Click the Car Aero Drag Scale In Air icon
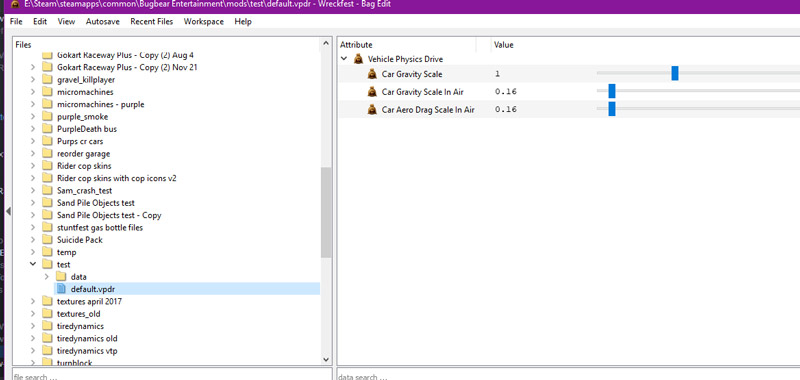 pos(372,109)
